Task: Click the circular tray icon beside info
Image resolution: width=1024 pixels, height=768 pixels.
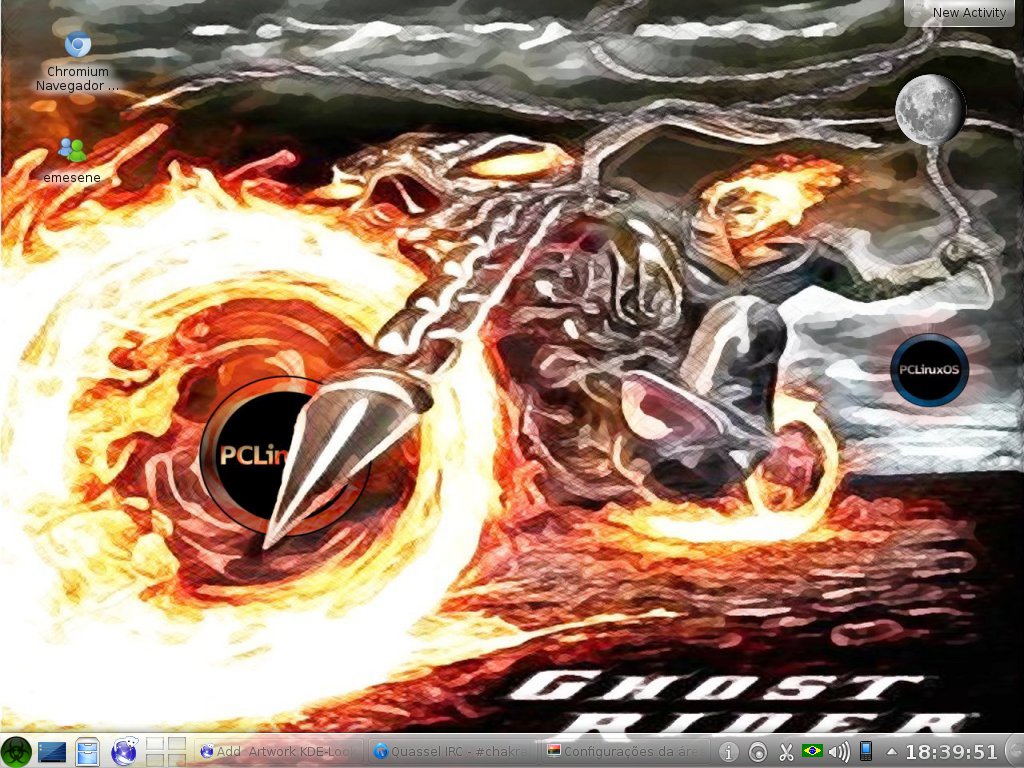Action: [757, 752]
